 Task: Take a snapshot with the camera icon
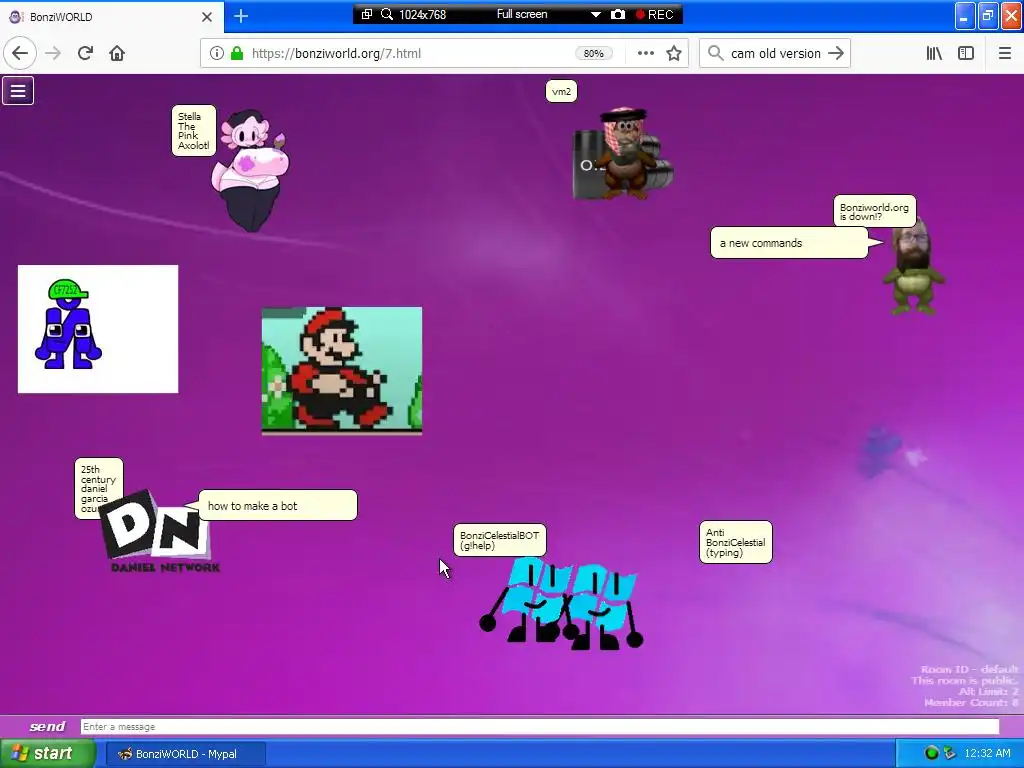(x=618, y=14)
